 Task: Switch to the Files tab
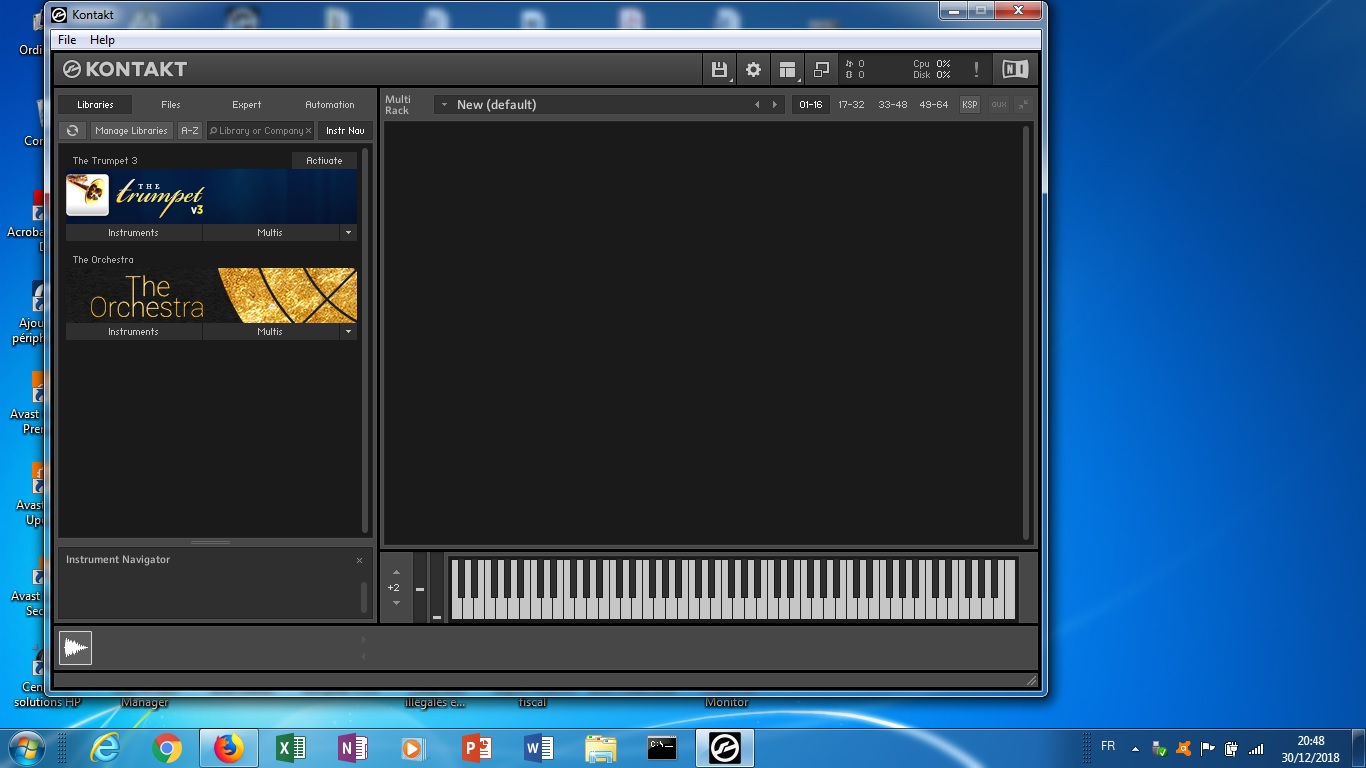(170, 104)
